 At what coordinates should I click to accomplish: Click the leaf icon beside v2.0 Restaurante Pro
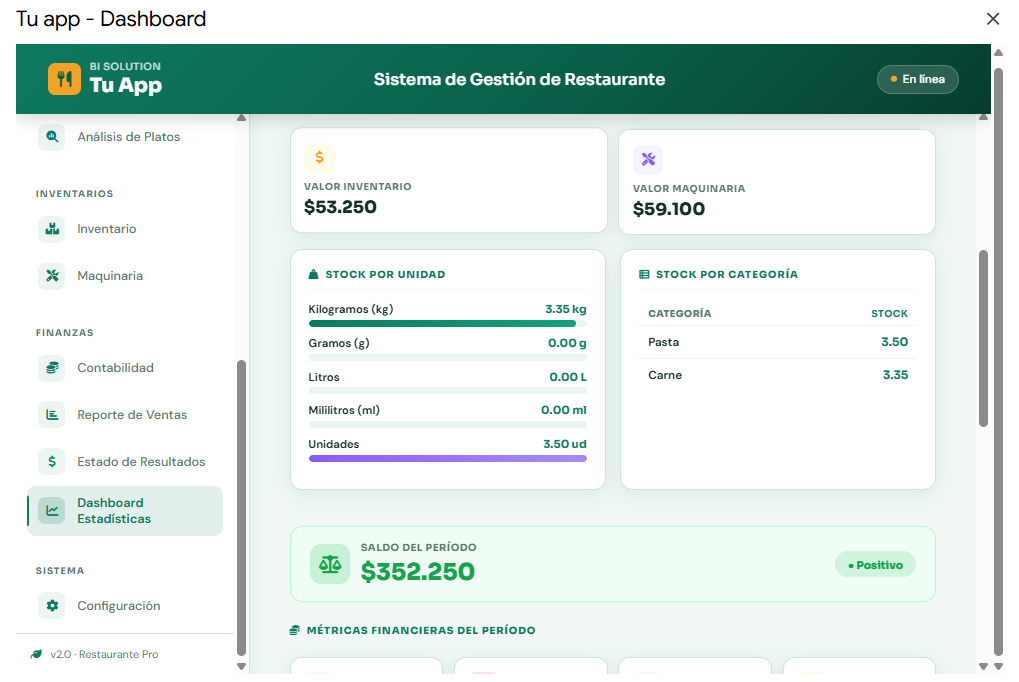click(x=36, y=654)
